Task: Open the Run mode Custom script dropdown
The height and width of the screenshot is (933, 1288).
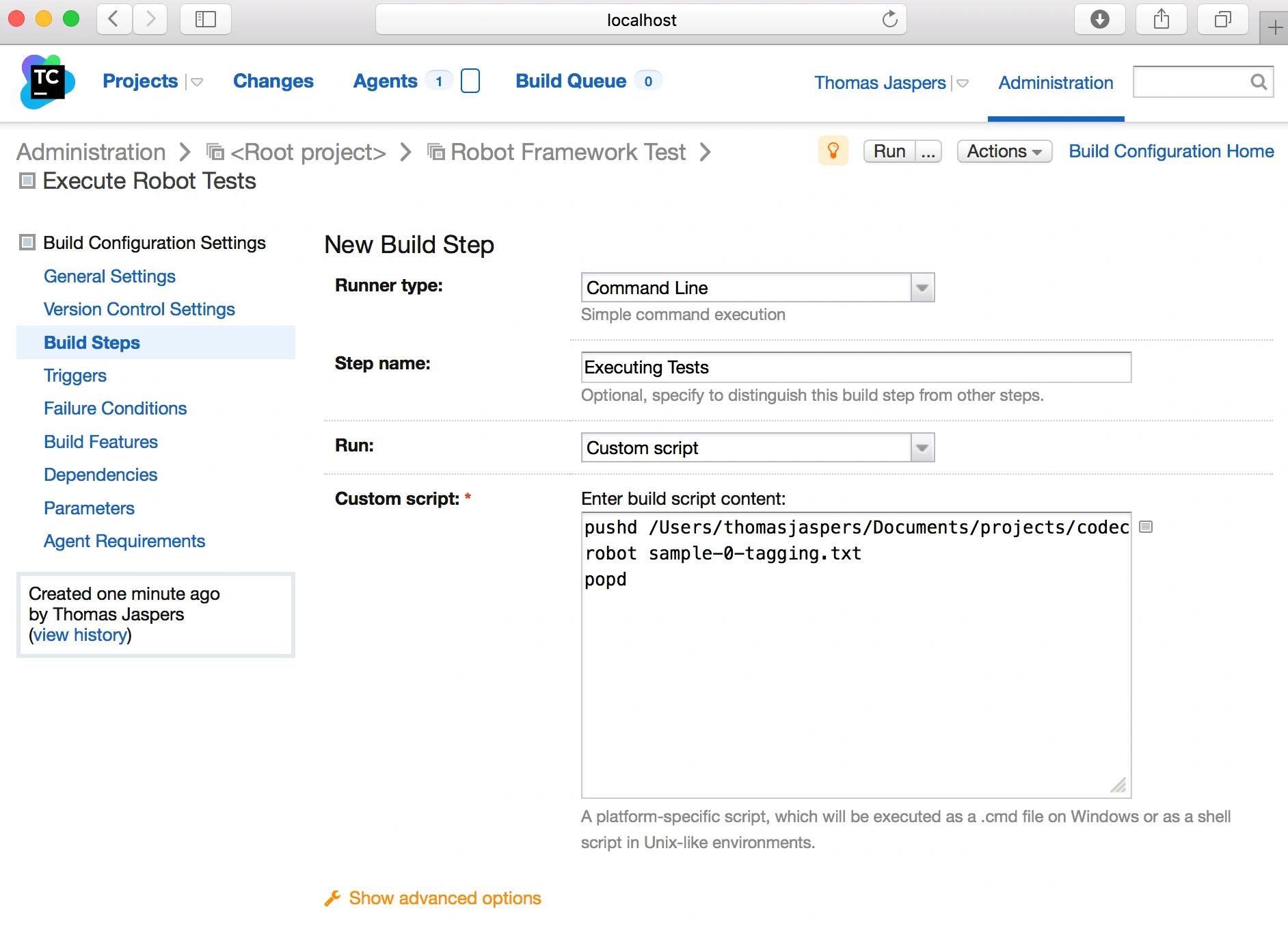Action: tap(757, 447)
